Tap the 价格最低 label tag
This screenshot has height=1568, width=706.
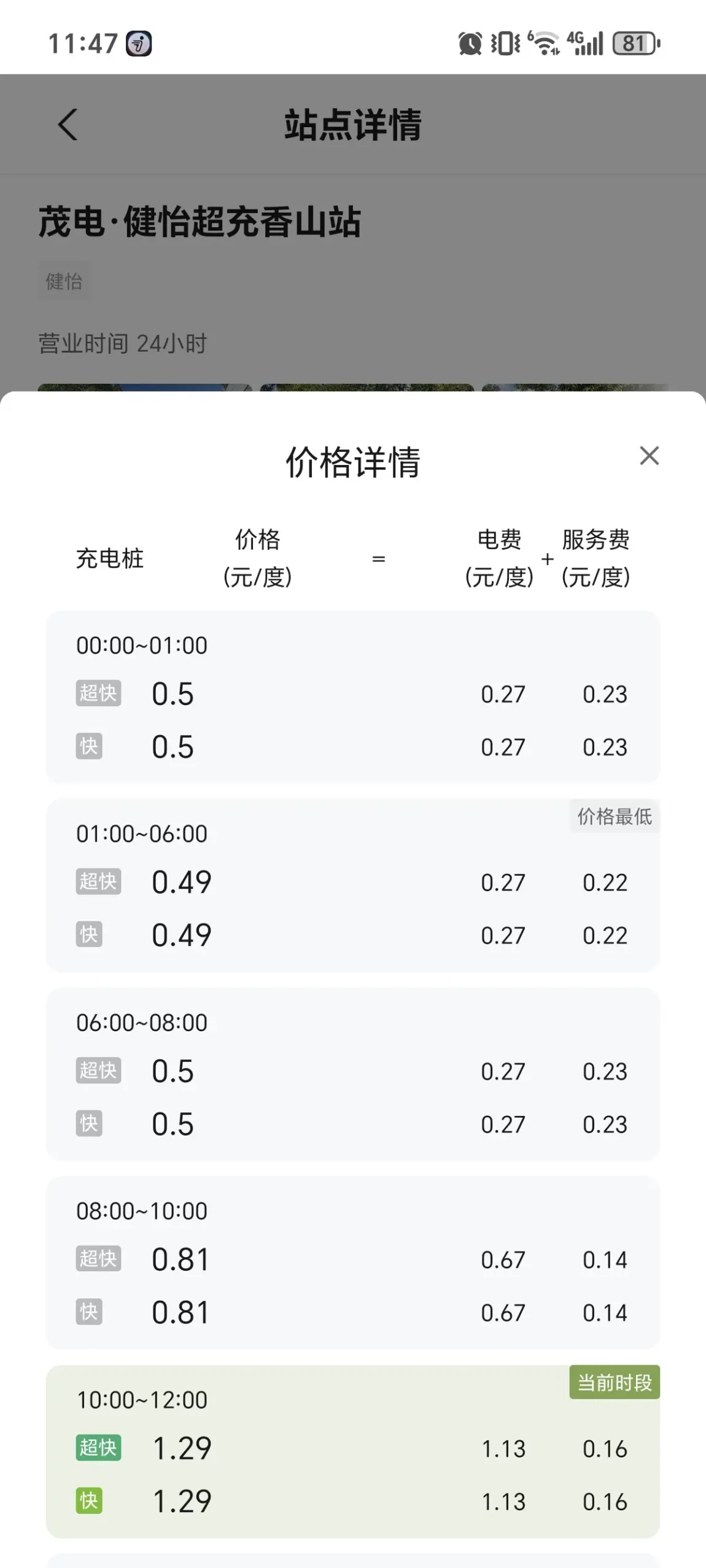(615, 816)
